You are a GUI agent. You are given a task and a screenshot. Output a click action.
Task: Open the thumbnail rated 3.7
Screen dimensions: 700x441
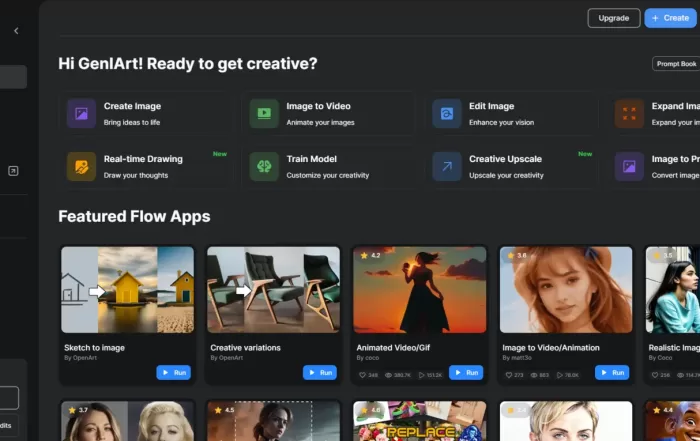click(x=128, y=421)
